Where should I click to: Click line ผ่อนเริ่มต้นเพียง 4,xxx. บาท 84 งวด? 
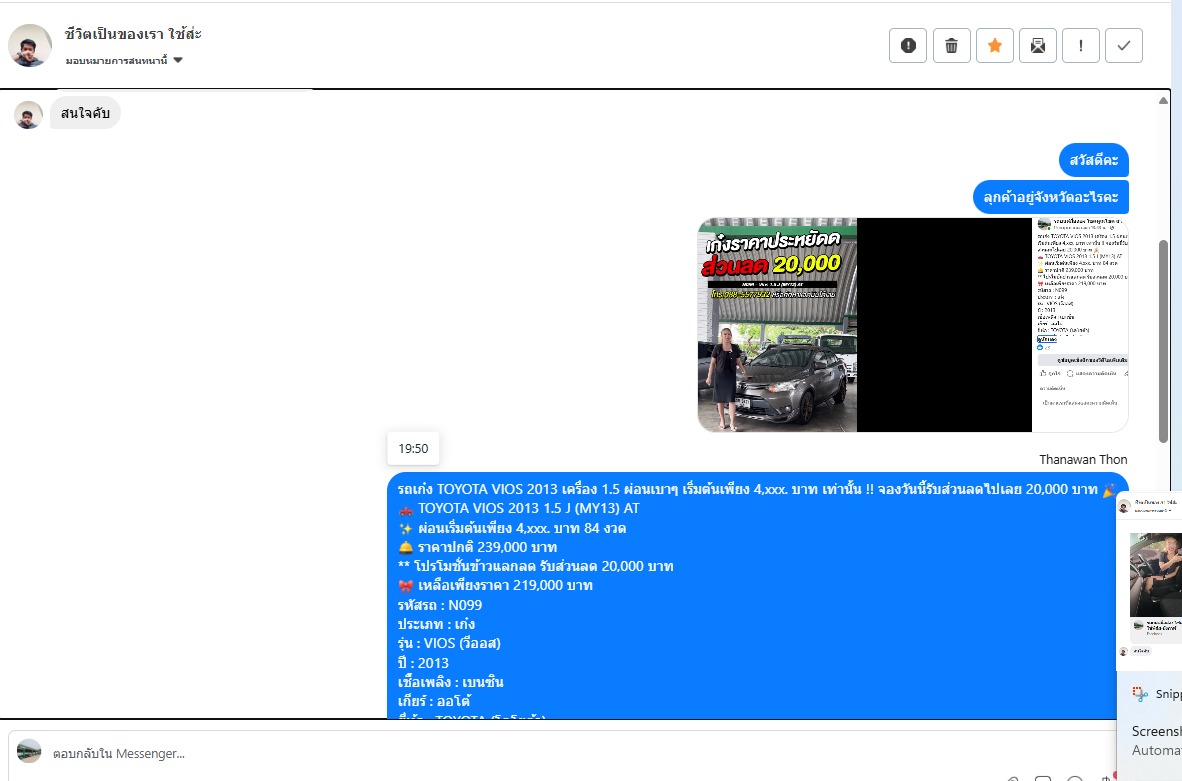pos(512,528)
